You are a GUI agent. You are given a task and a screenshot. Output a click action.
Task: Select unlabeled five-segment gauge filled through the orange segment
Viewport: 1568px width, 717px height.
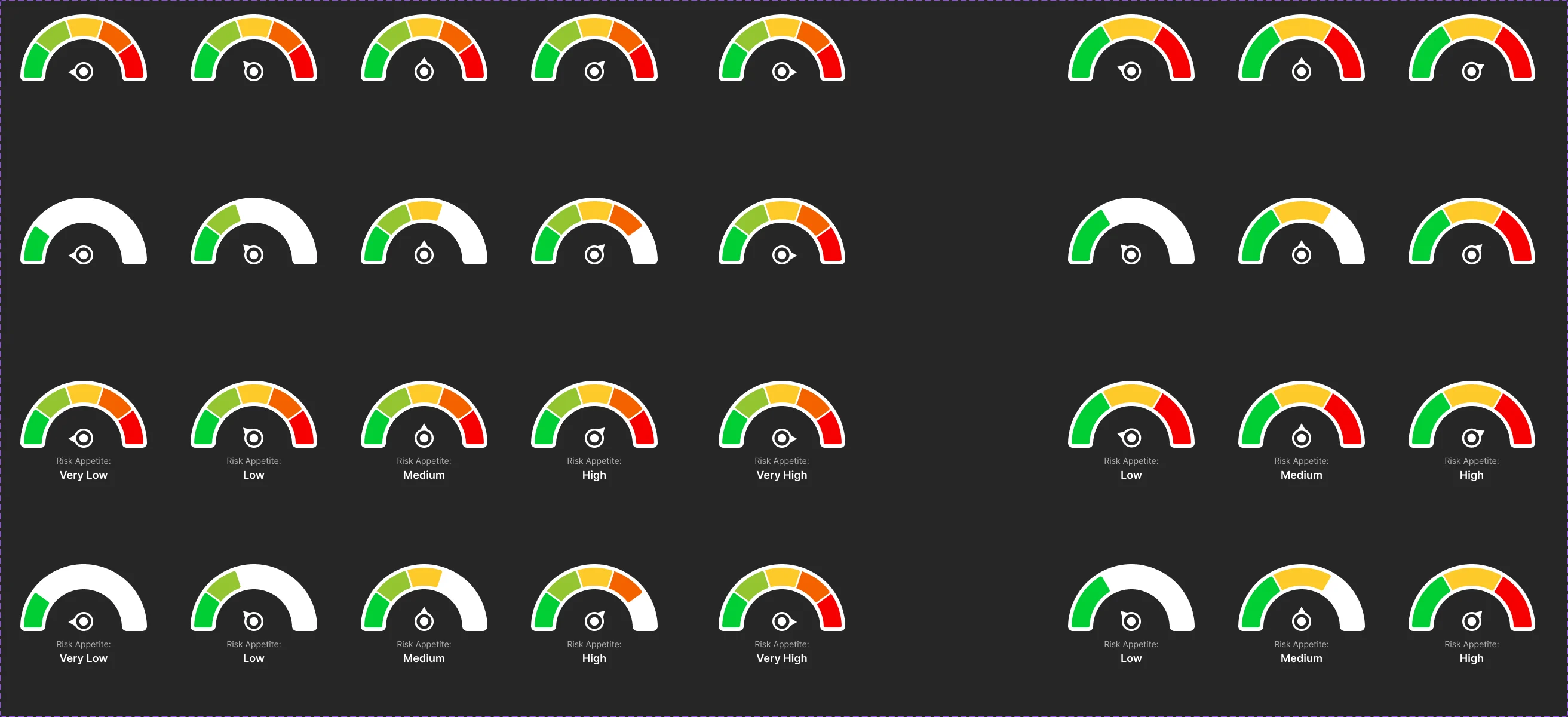click(x=594, y=231)
